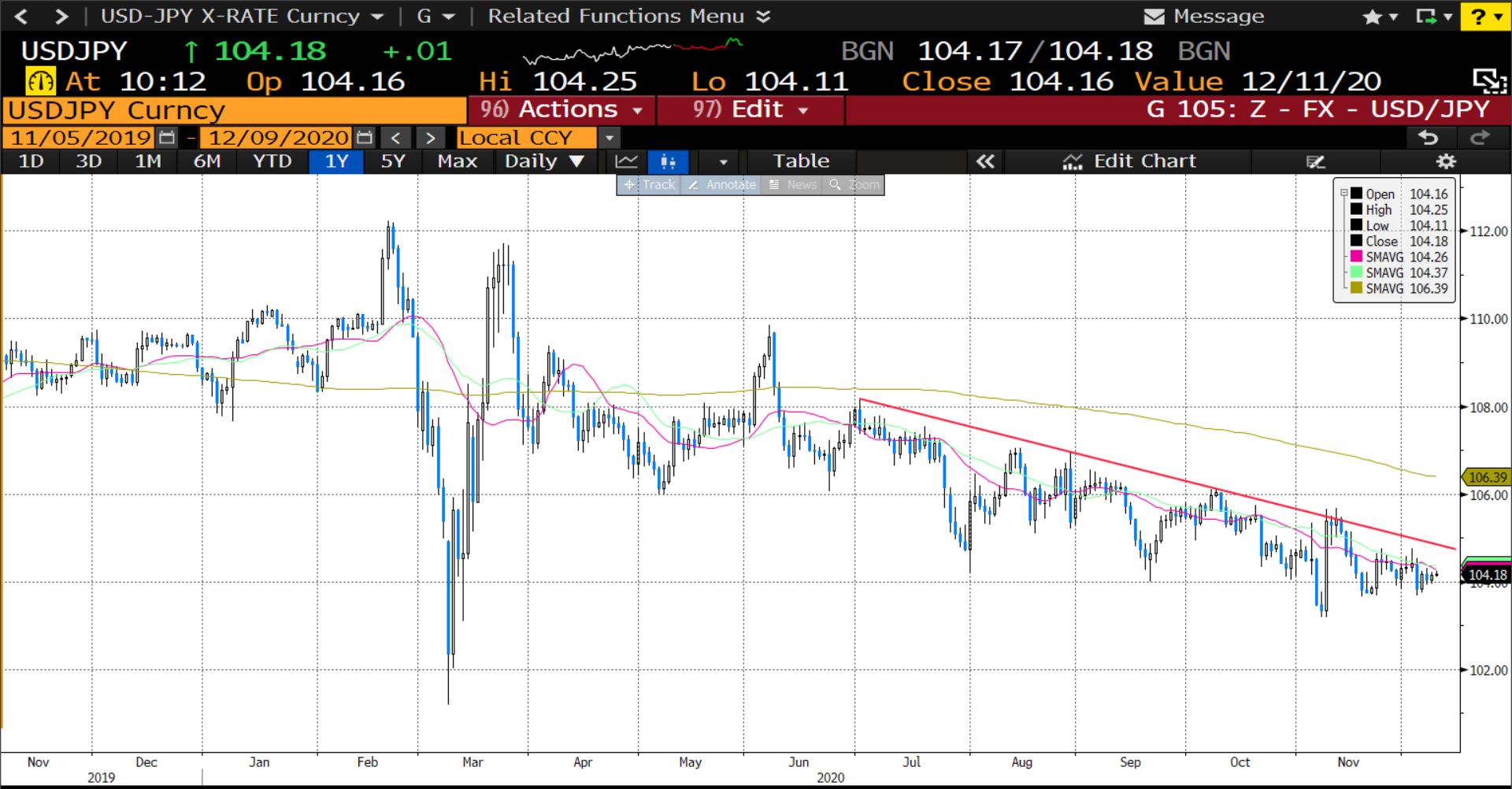Click the undo arrow icon
This screenshot has width=1512, height=789.
click(1428, 138)
